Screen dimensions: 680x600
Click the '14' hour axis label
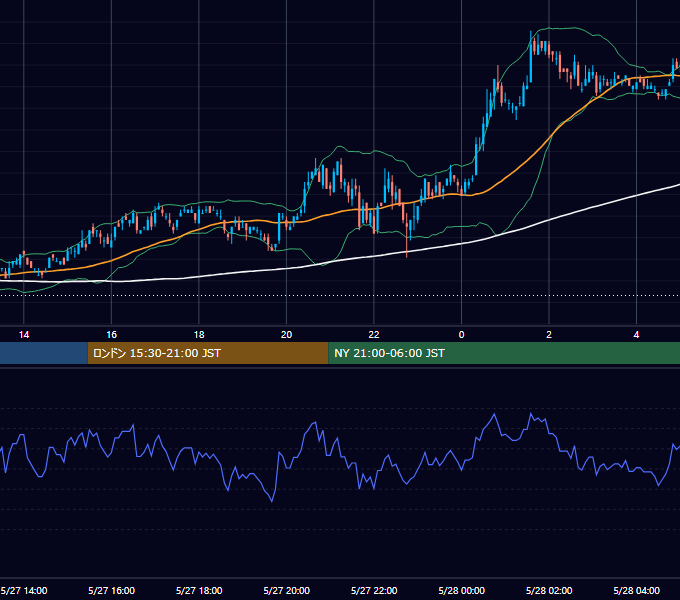click(x=24, y=334)
